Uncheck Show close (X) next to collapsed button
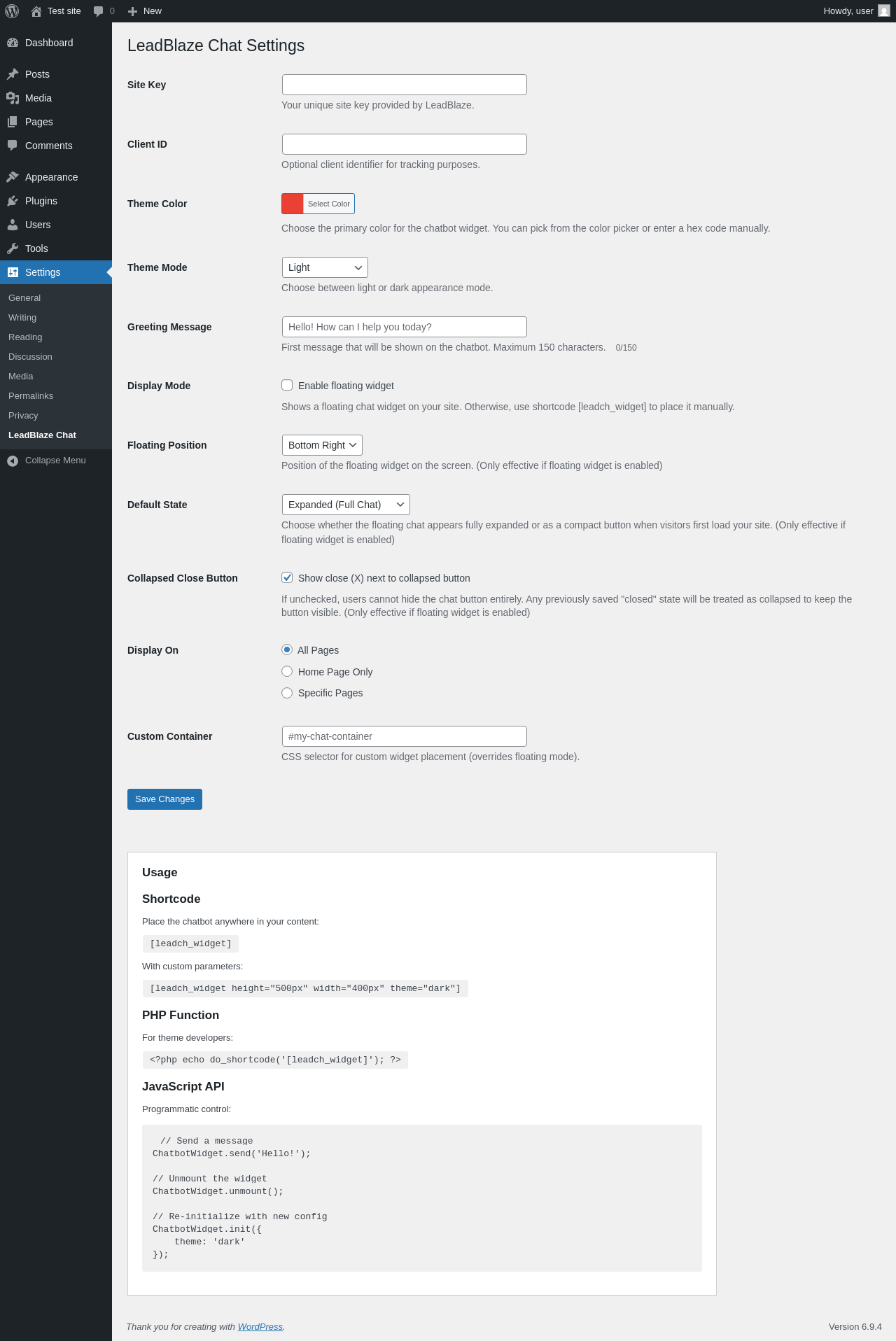This screenshot has height=1341, width=896. (x=287, y=577)
